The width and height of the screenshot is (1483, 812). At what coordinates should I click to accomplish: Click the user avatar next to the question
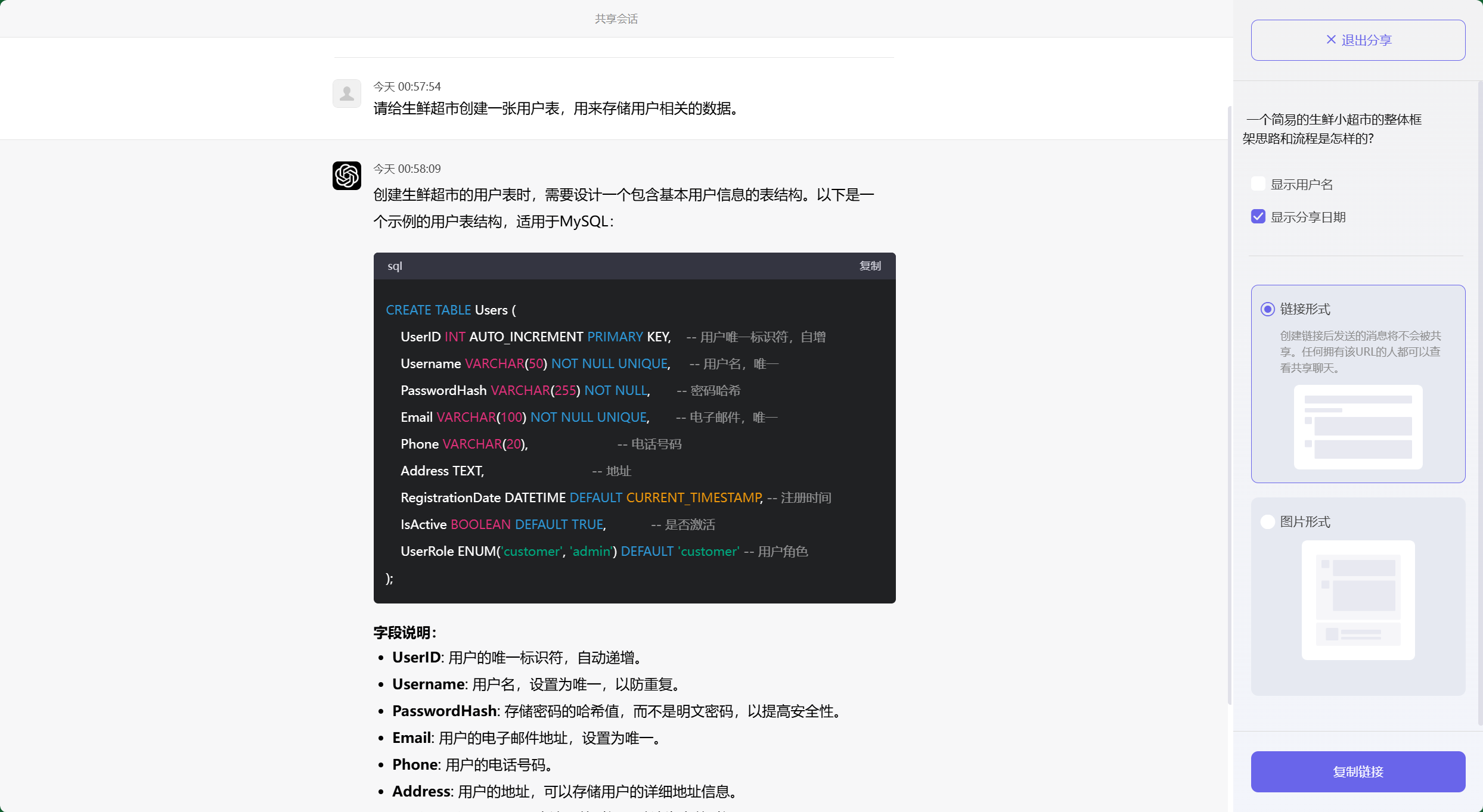(346, 93)
